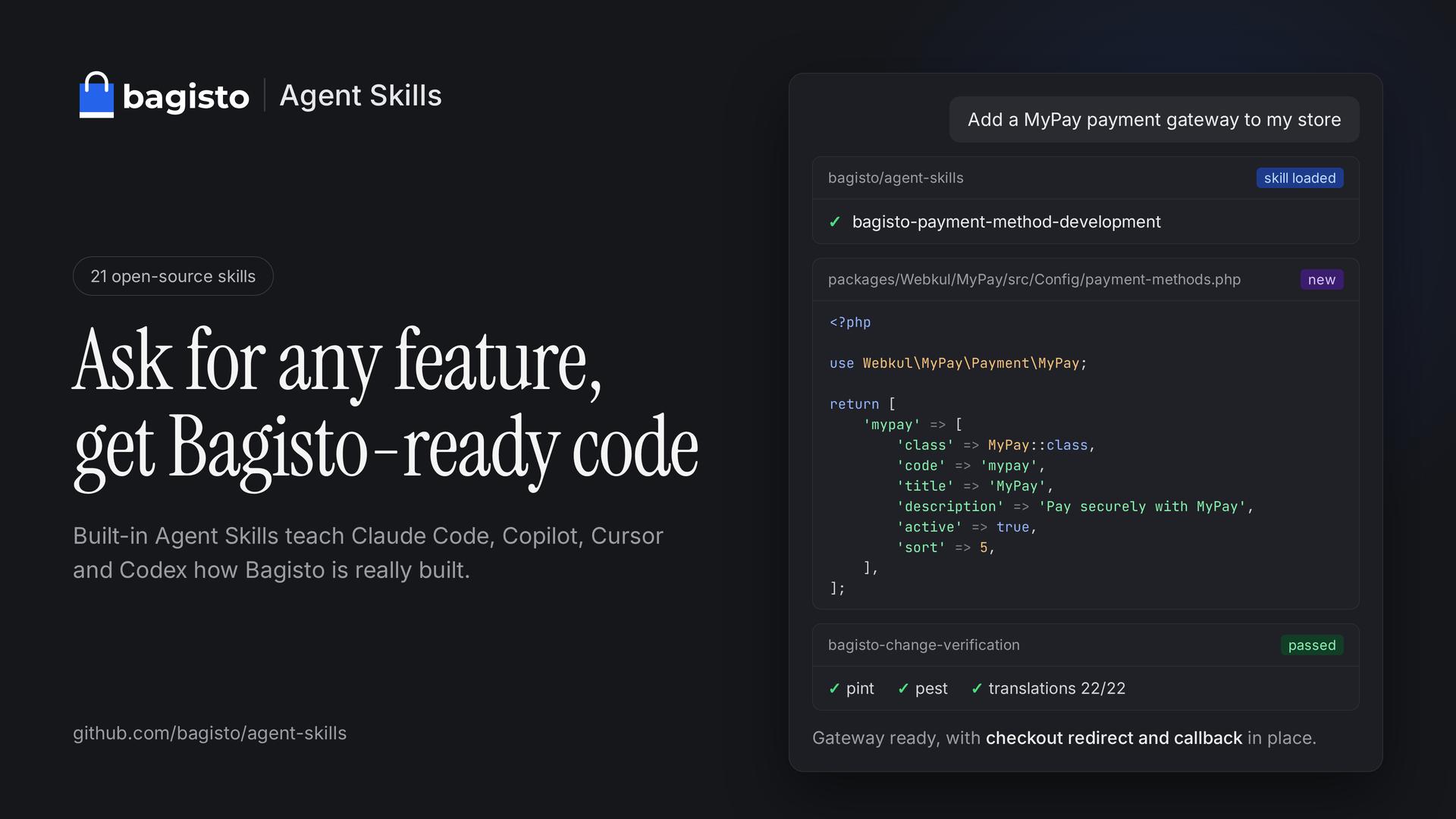Click the 'use Webkul\MyPay\Payment\MyPay;' line
The height and width of the screenshot is (819, 1456).
[959, 363]
